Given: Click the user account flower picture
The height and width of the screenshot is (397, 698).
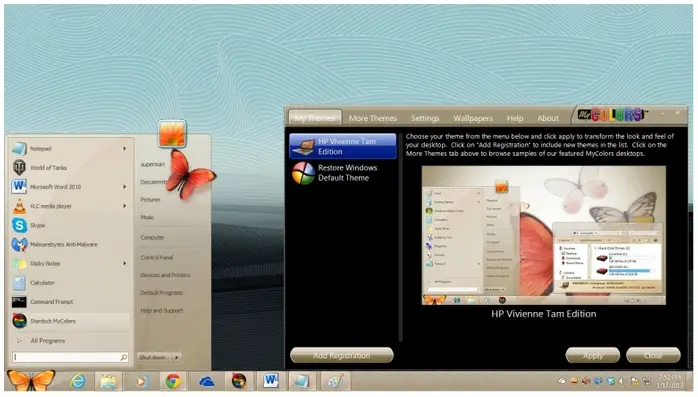Looking at the screenshot, I should pos(172,133).
